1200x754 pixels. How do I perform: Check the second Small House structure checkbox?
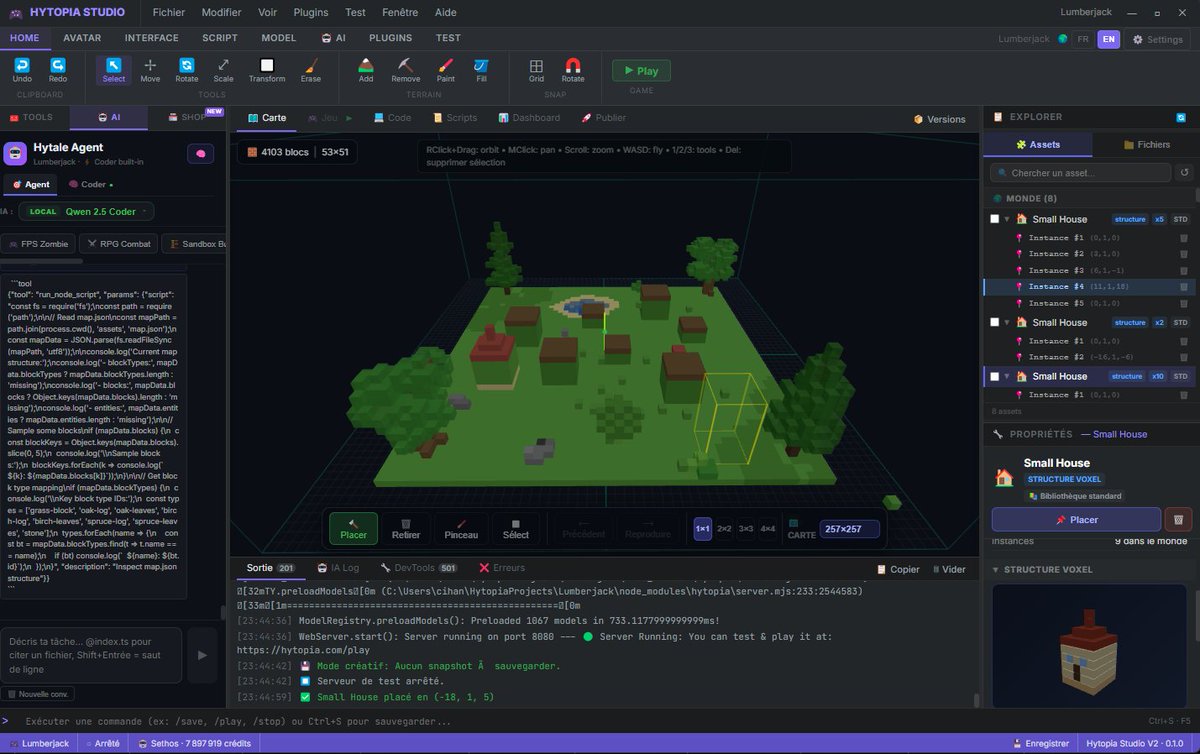[994, 322]
